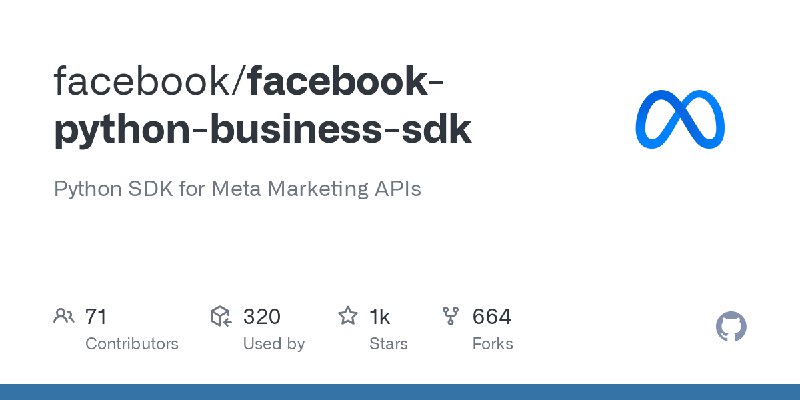
Task: Click the 664 forks count
Action: point(492,317)
